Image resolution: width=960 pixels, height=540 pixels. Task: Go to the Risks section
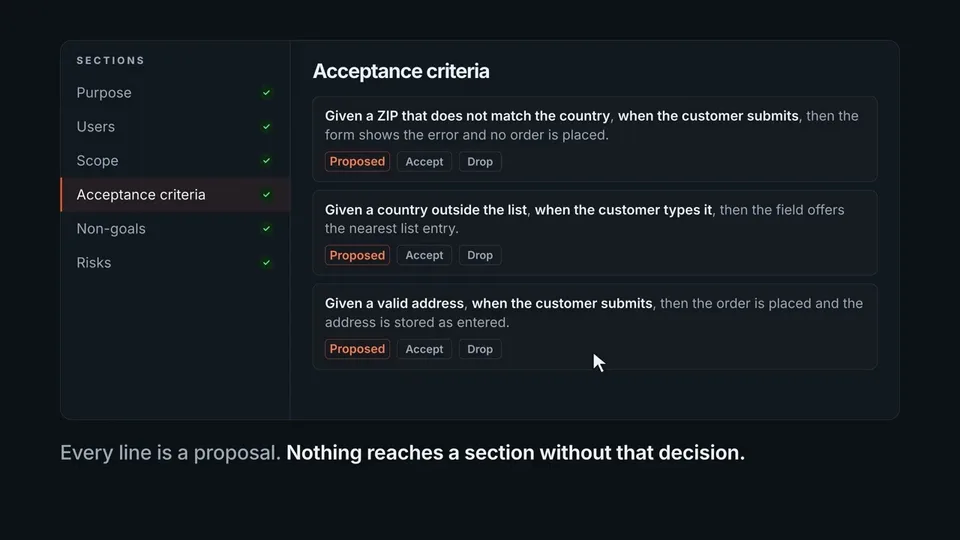[x=175, y=263]
